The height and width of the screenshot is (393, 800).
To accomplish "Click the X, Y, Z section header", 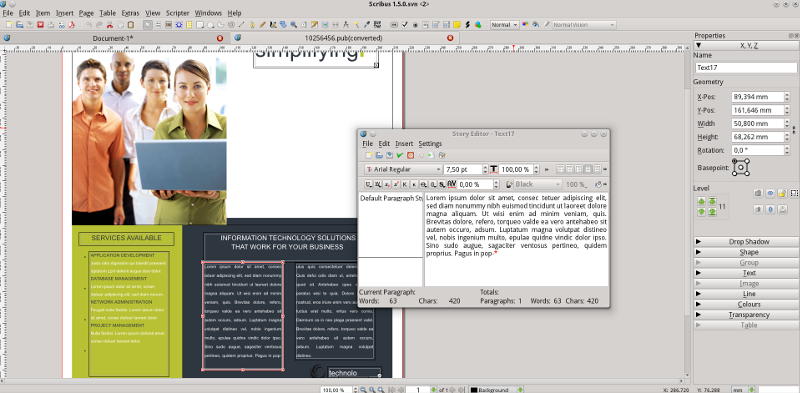I will click(744, 45).
